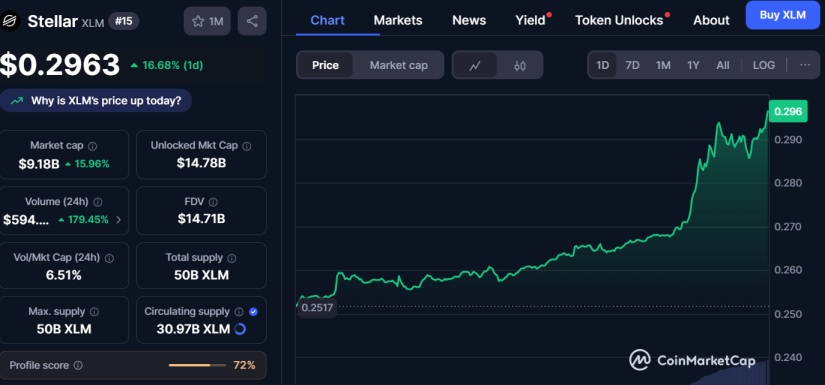Click the Stellar logo icon

(x=9, y=22)
